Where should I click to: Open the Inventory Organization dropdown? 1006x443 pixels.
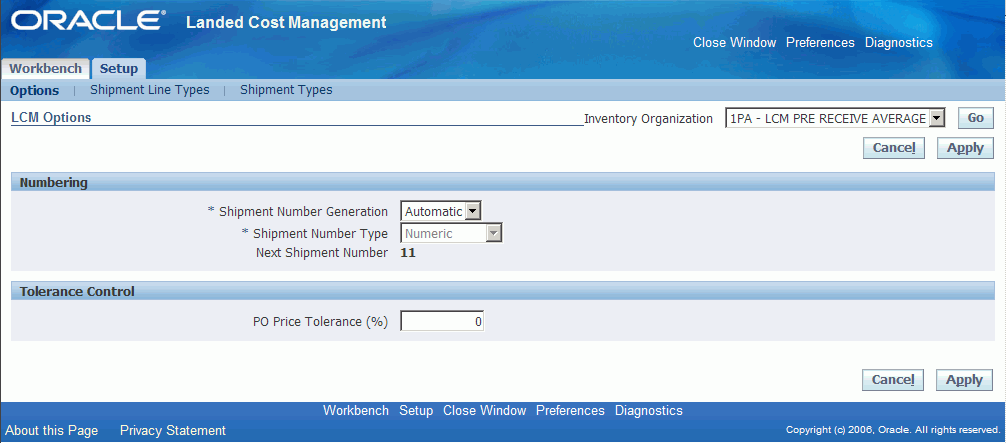pyautogui.click(x=835, y=118)
